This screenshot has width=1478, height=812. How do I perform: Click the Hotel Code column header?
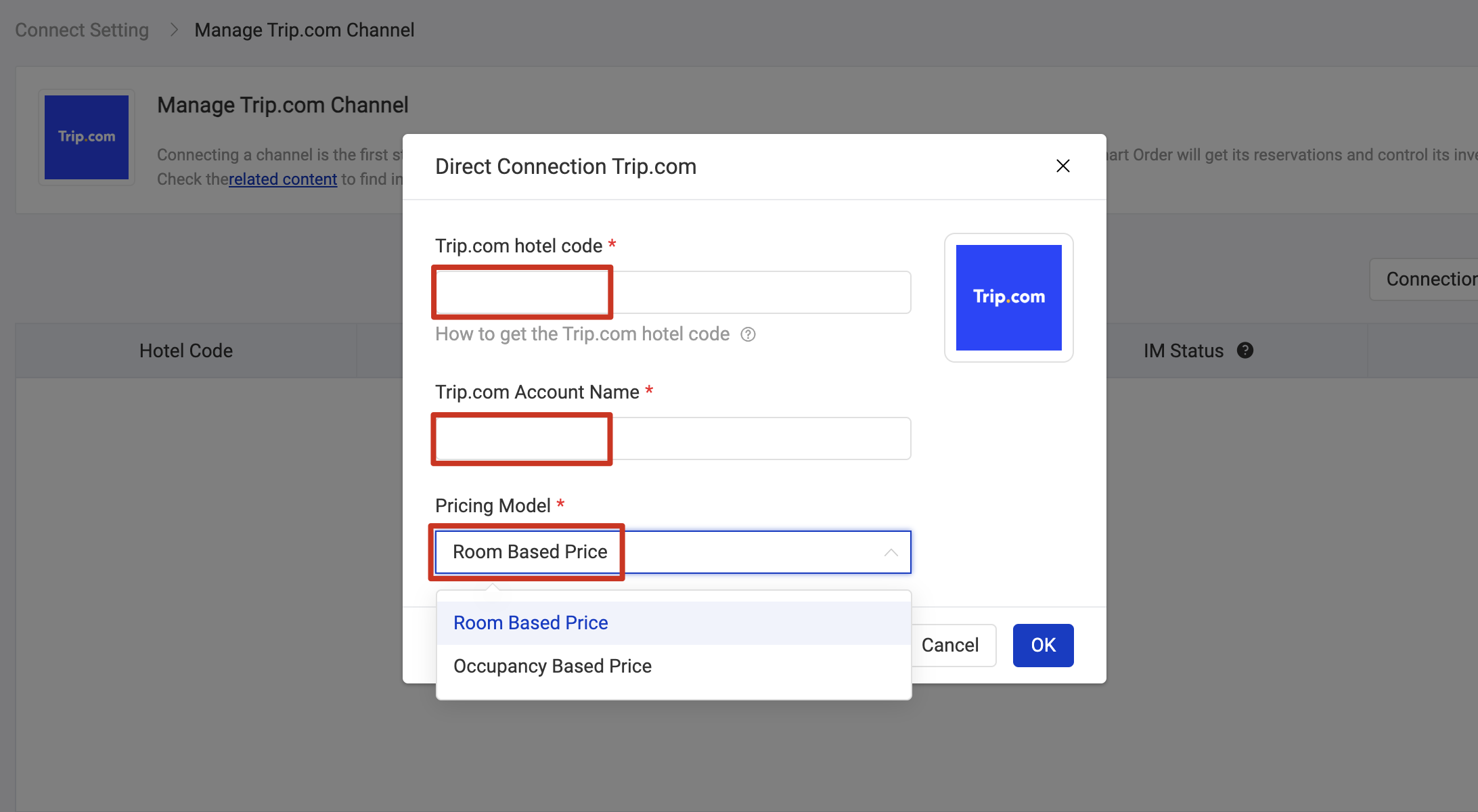pos(186,351)
